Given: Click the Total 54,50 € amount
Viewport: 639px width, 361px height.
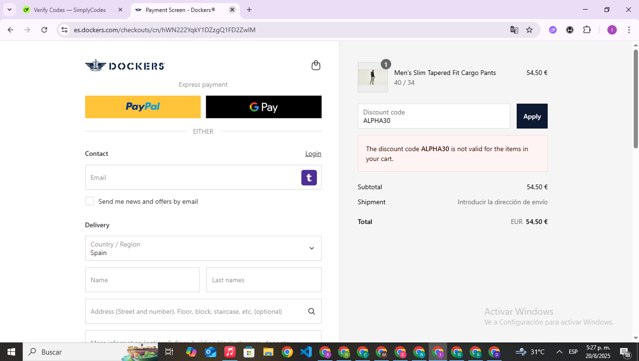Looking at the screenshot, I should pos(536,222).
